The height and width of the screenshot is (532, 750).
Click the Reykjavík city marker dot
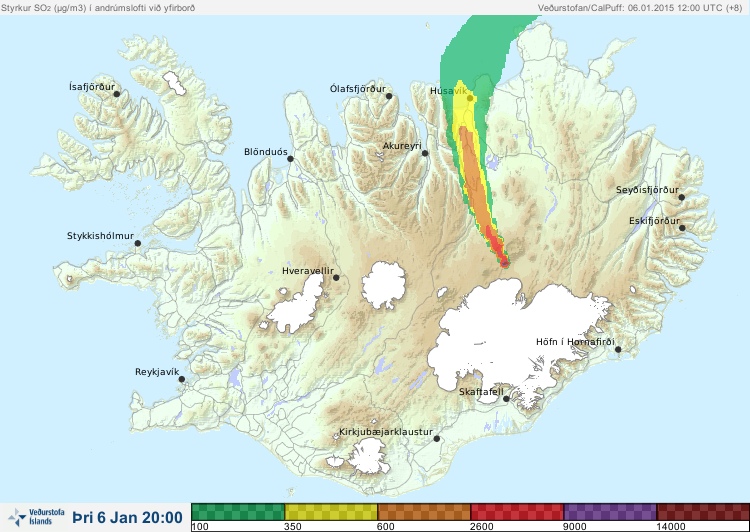click(x=182, y=379)
